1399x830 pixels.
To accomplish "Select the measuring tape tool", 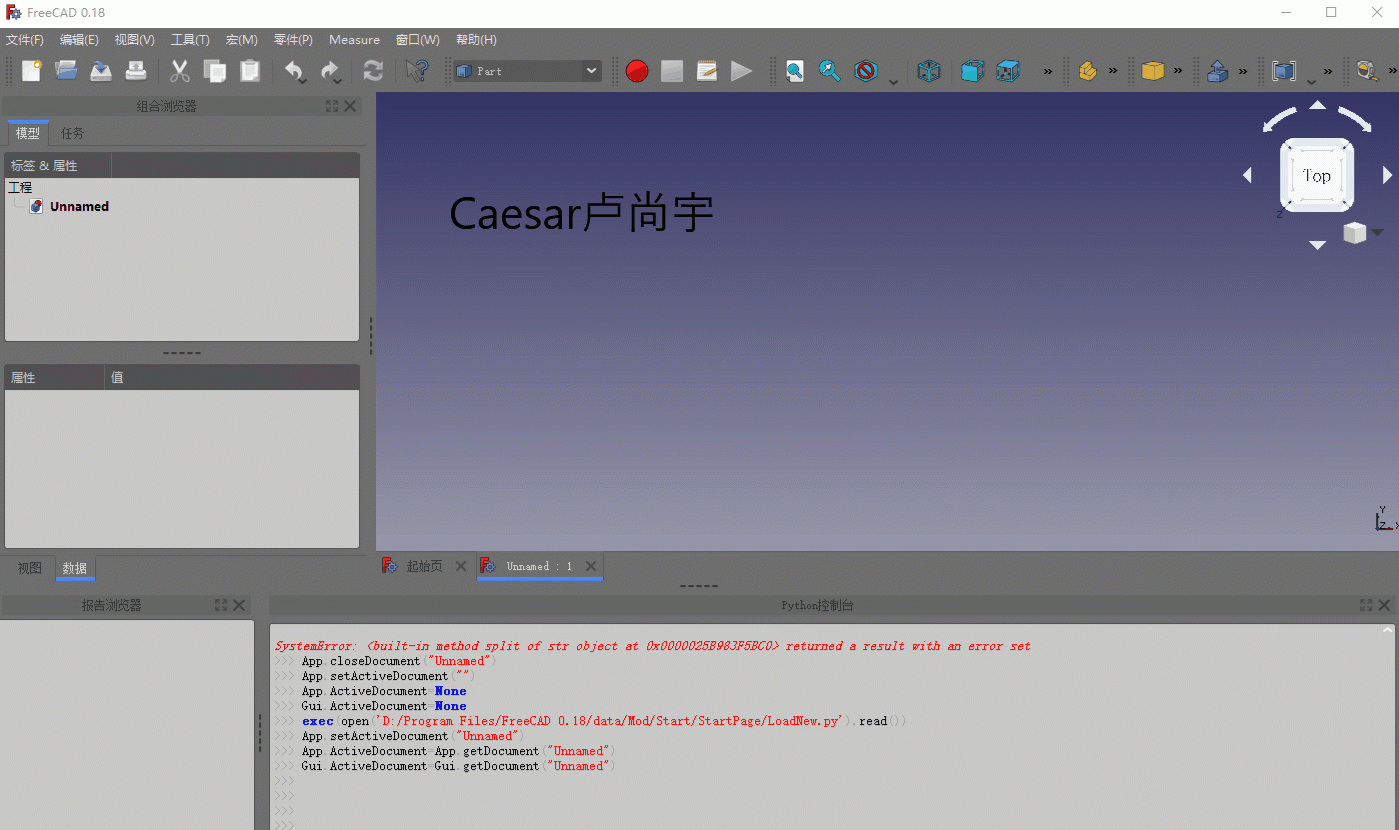I will click(x=1367, y=71).
